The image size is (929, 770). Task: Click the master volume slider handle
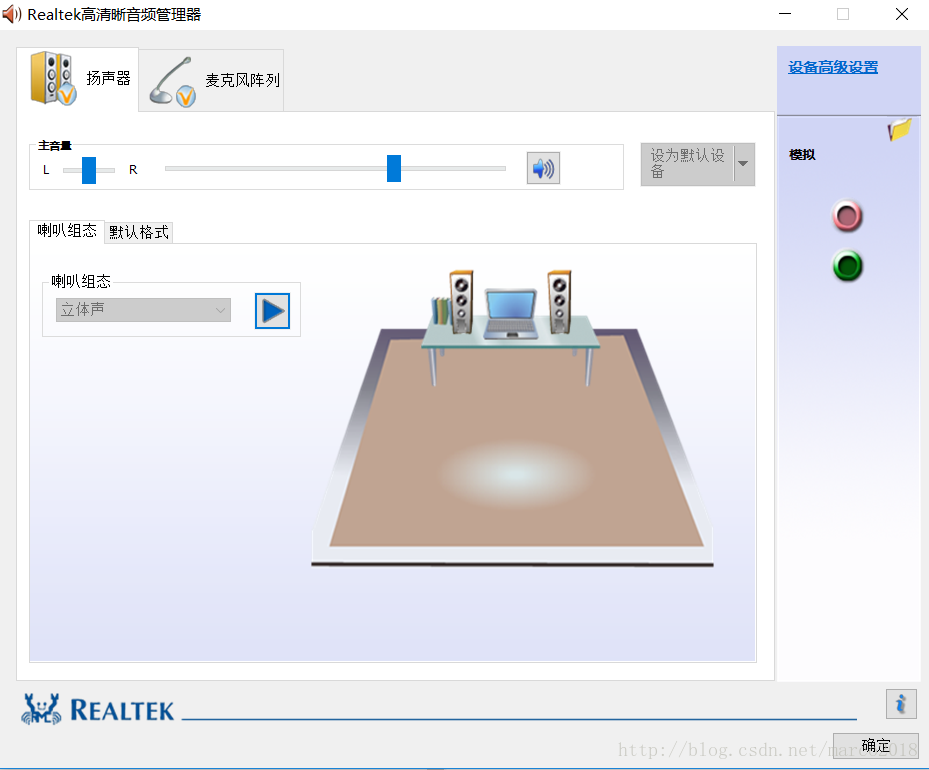394,168
